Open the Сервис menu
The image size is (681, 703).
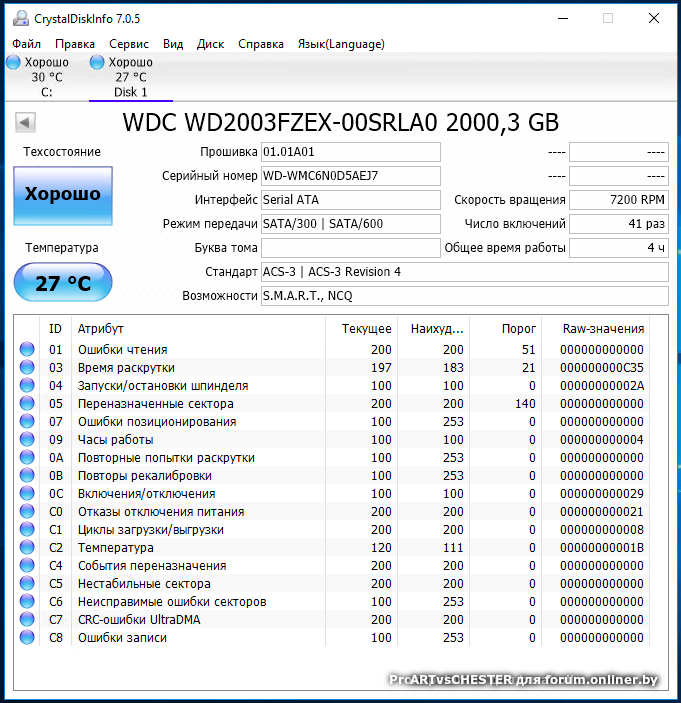coord(129,44)
